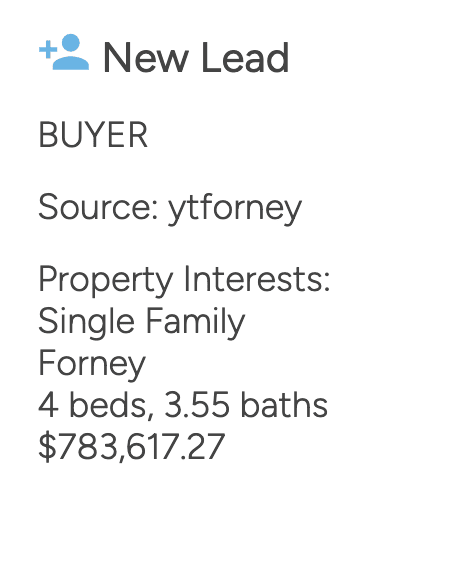
Task: Click the $783,617.27 price
Action: click(131, 446)
